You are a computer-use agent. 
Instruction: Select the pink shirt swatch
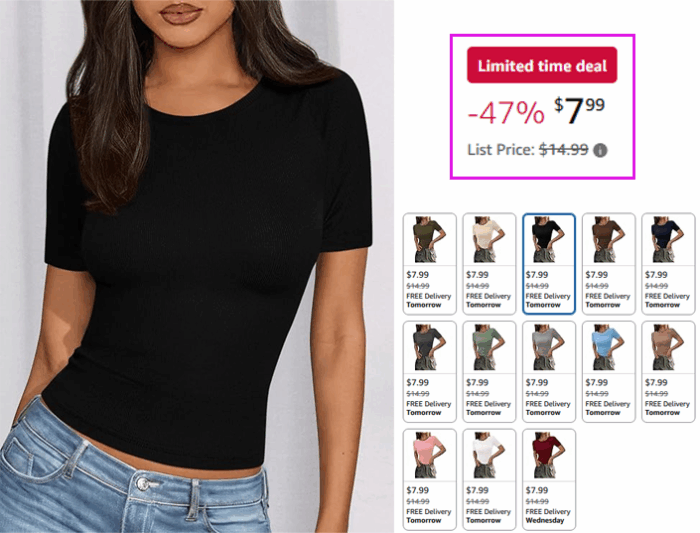click(429, 479)
